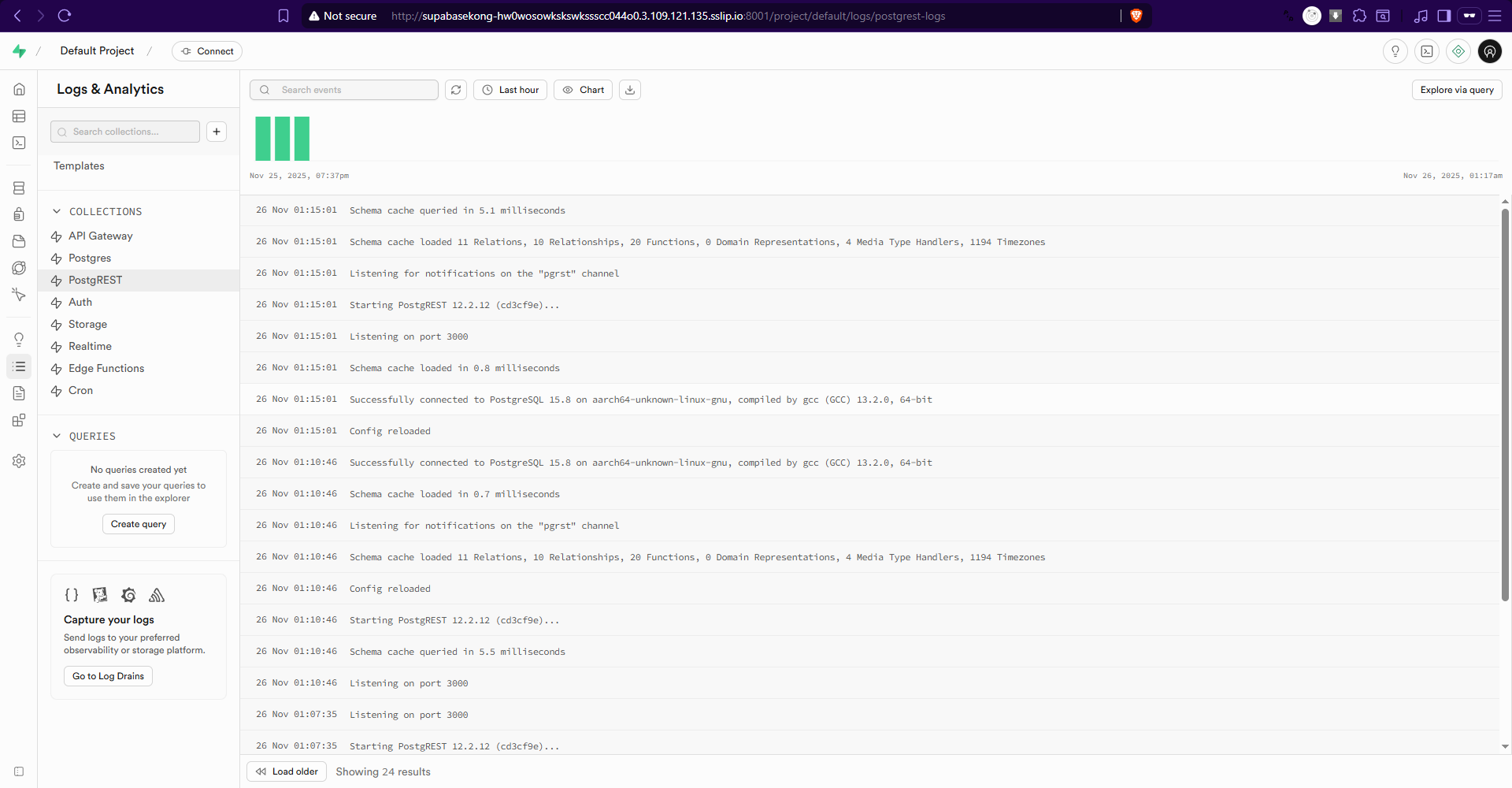Open log 'Schema cache queried in 5.5 milliseconds'
1512x788 pixels.
tap(870, 652)
